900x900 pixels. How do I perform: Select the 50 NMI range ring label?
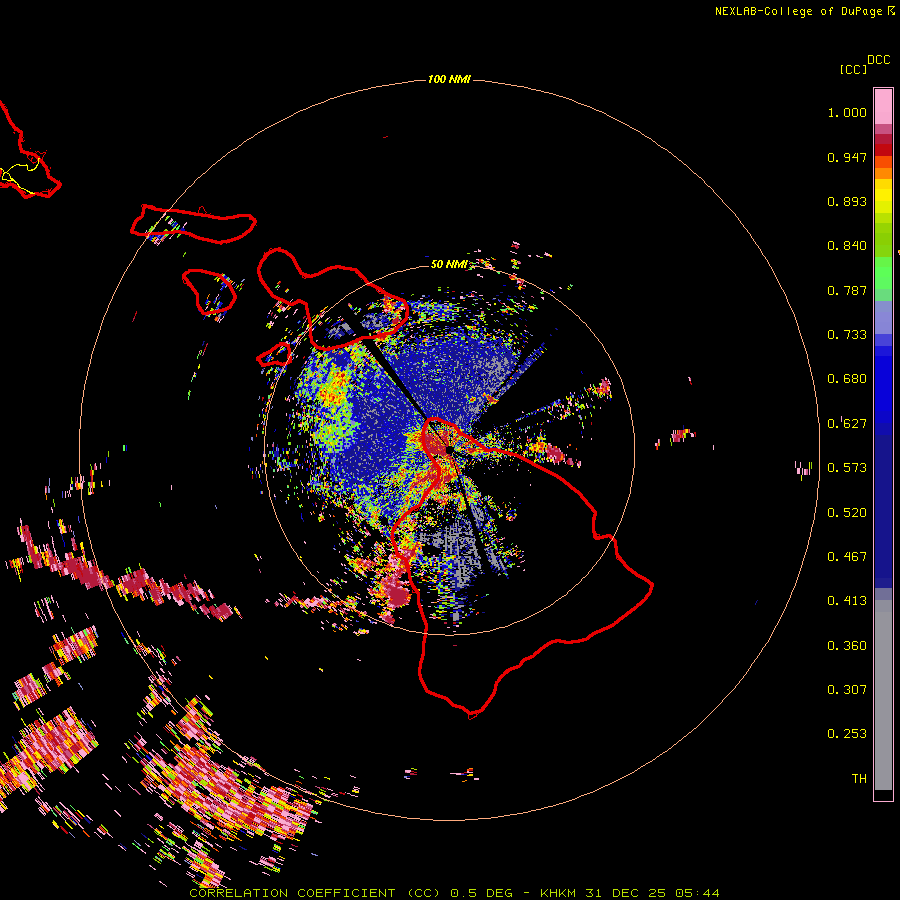(x=449, y=264)
